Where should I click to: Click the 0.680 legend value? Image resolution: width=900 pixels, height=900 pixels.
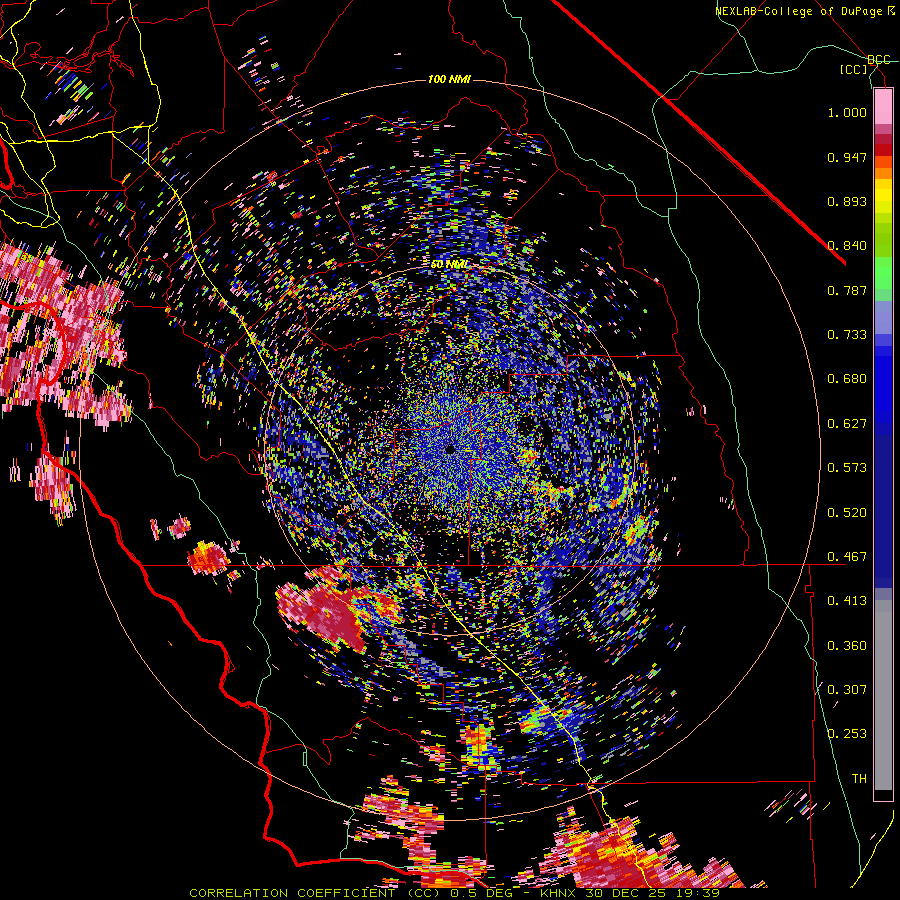coord(847,379)
